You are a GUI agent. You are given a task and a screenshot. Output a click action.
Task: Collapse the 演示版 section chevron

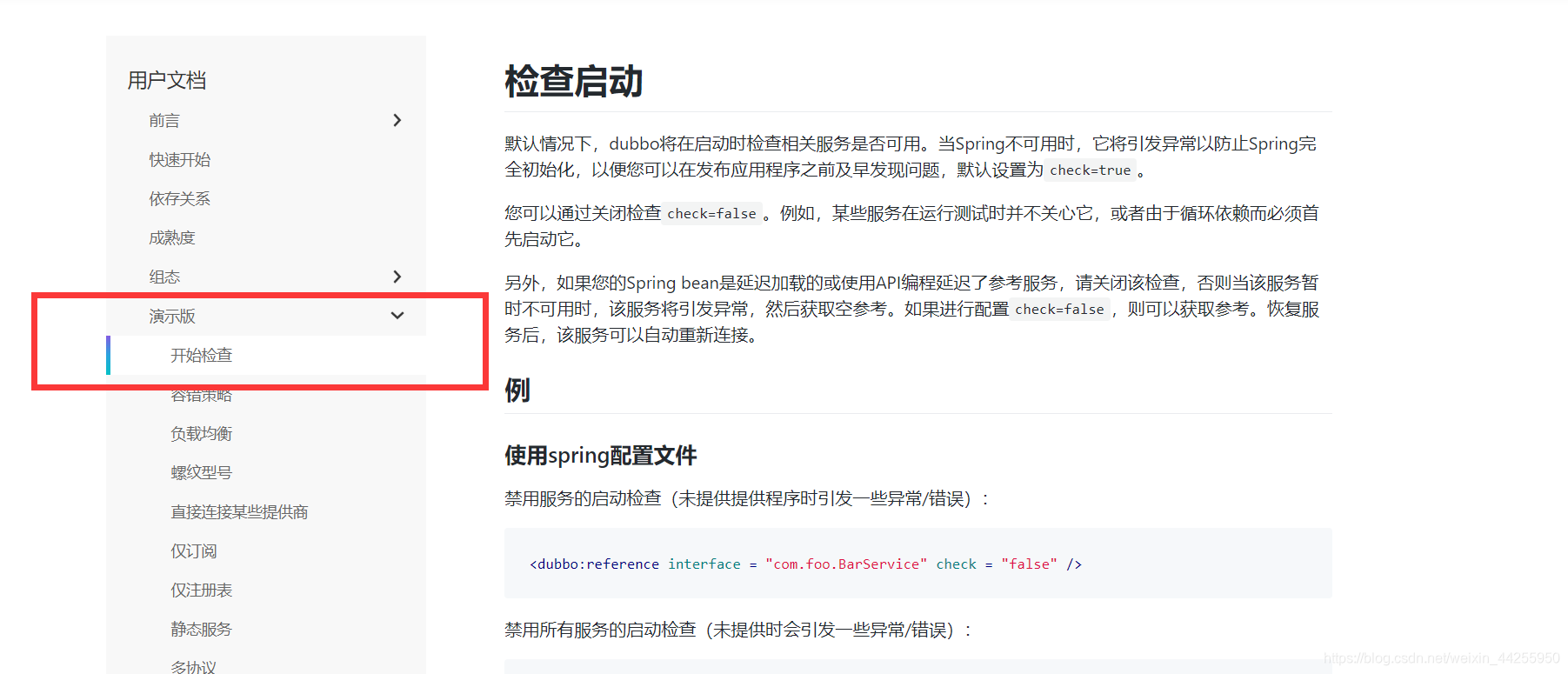397,316
